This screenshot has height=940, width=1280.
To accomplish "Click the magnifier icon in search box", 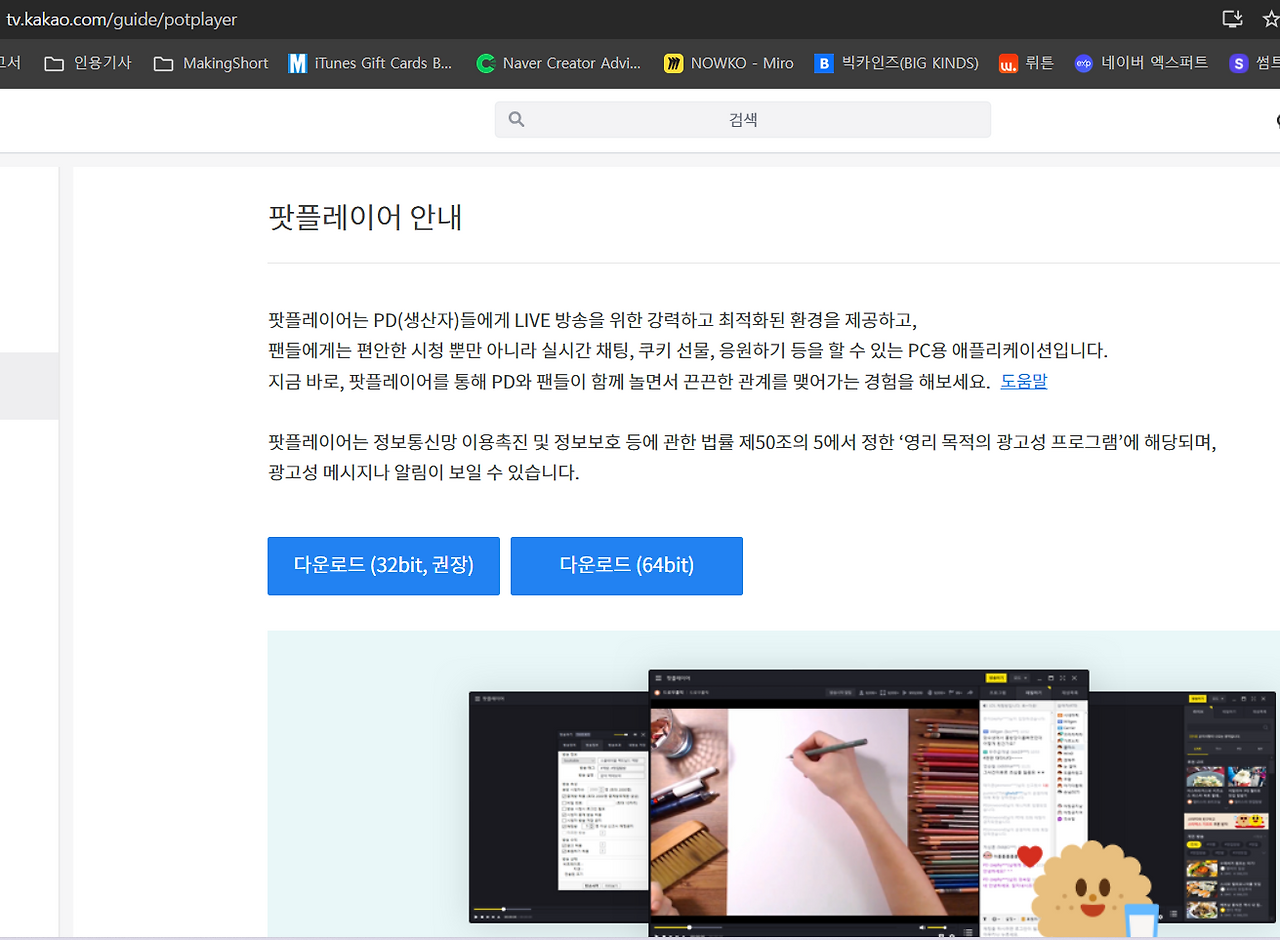I will point(516,119).
